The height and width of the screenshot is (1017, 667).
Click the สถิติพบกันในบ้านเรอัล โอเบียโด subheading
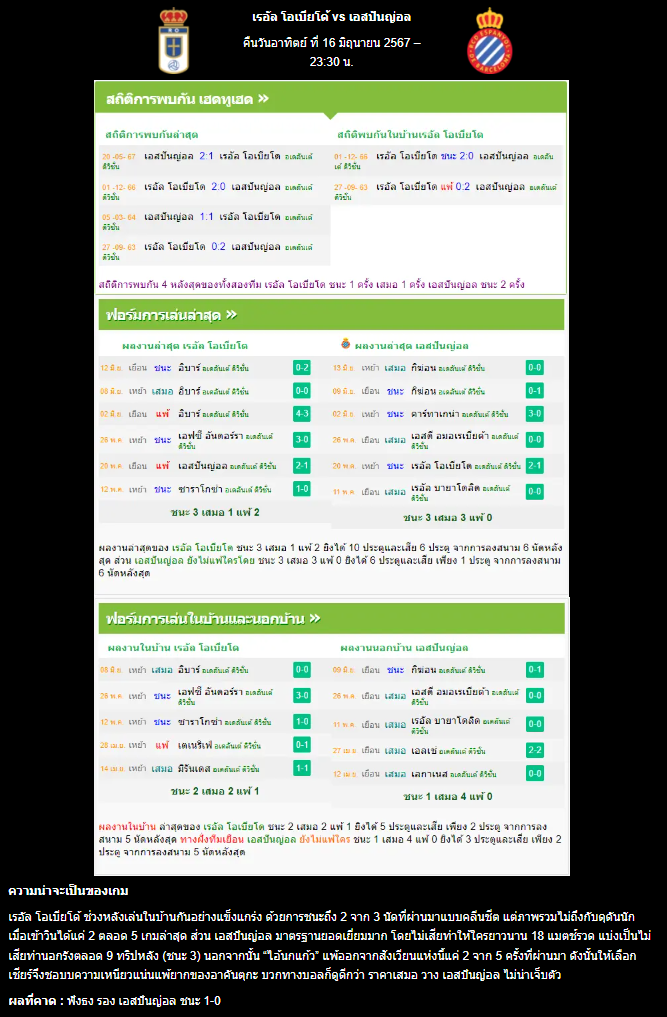410,135
